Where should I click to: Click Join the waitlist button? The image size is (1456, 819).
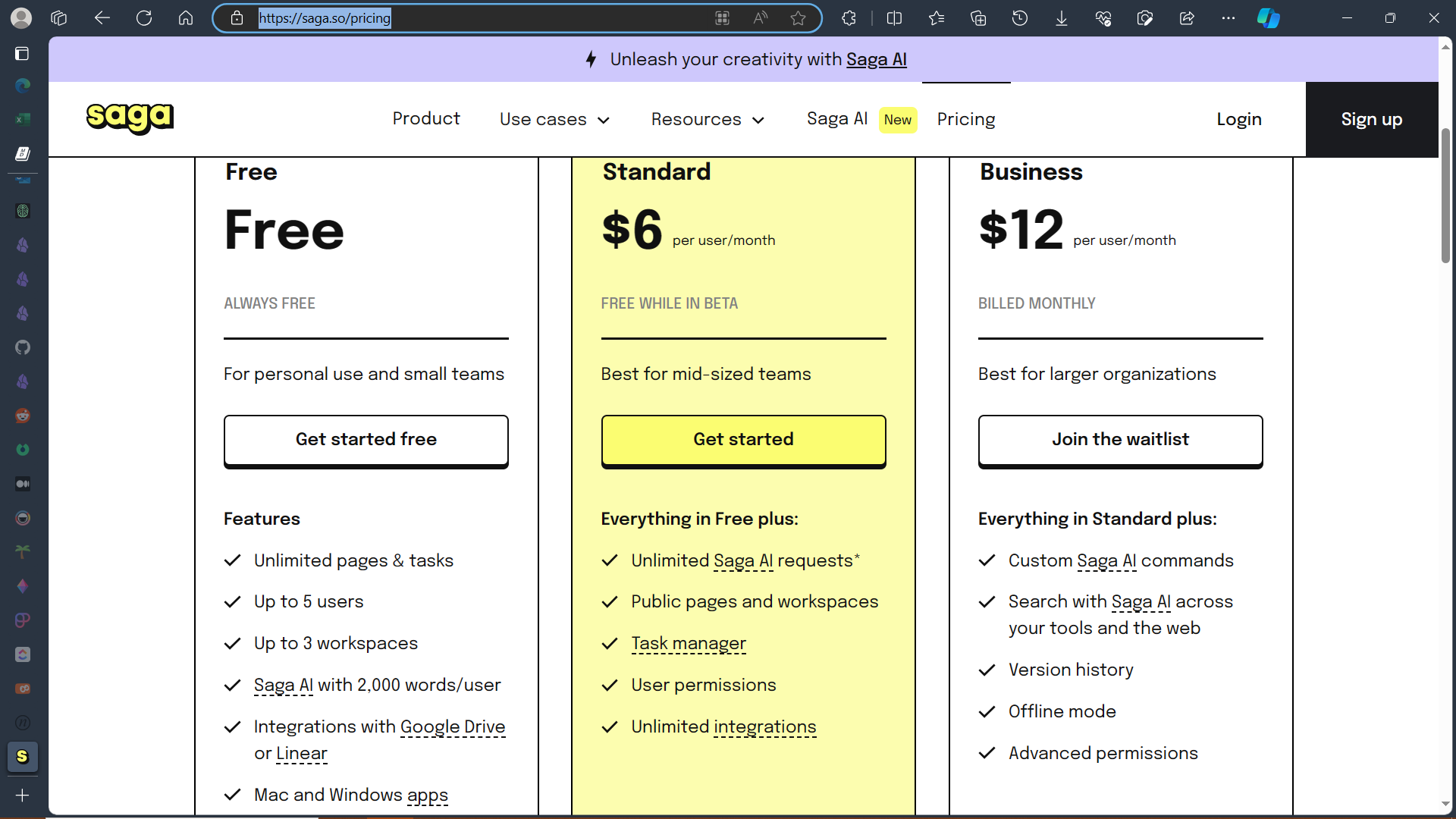click(1120, 440)
